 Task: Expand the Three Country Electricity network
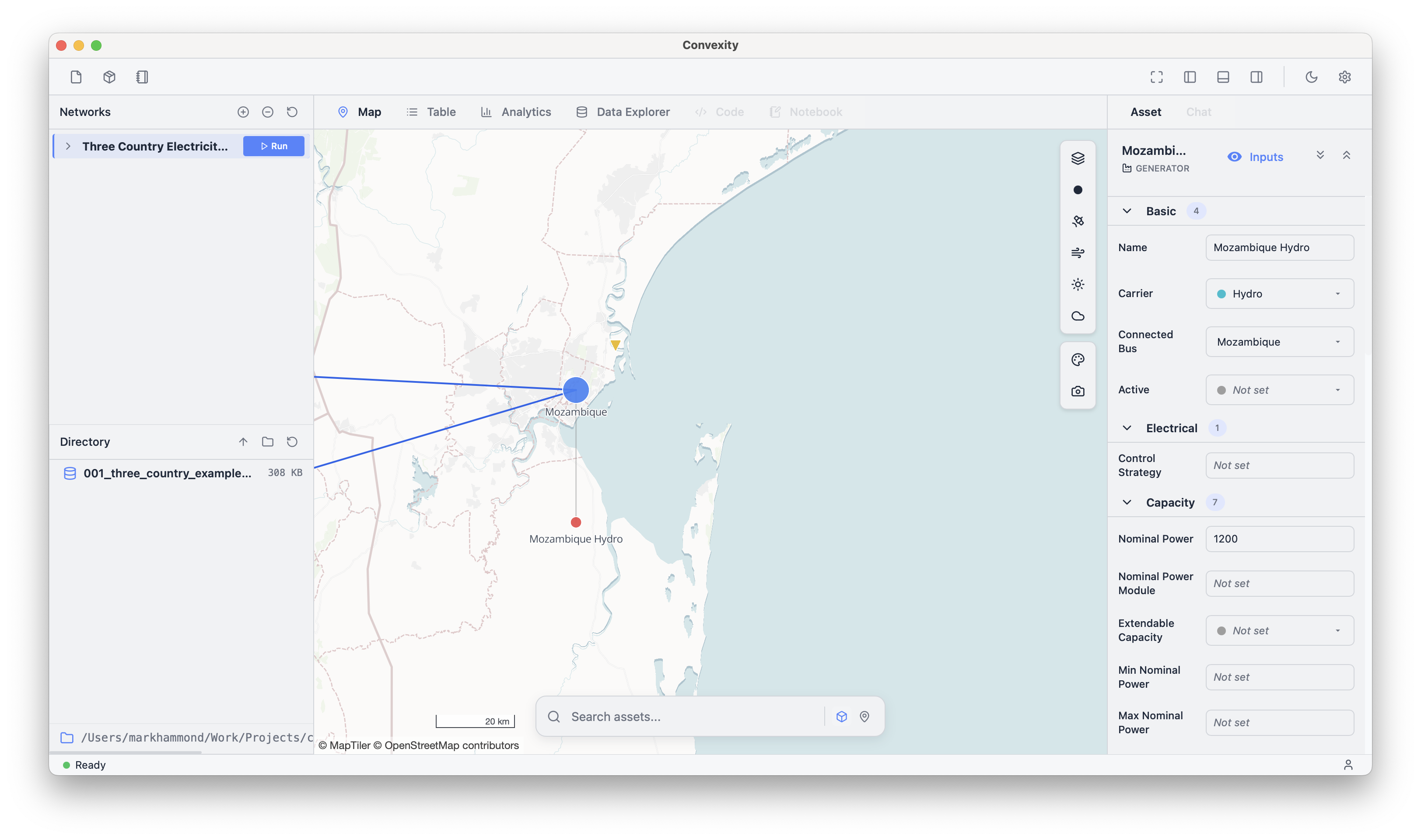68,146
